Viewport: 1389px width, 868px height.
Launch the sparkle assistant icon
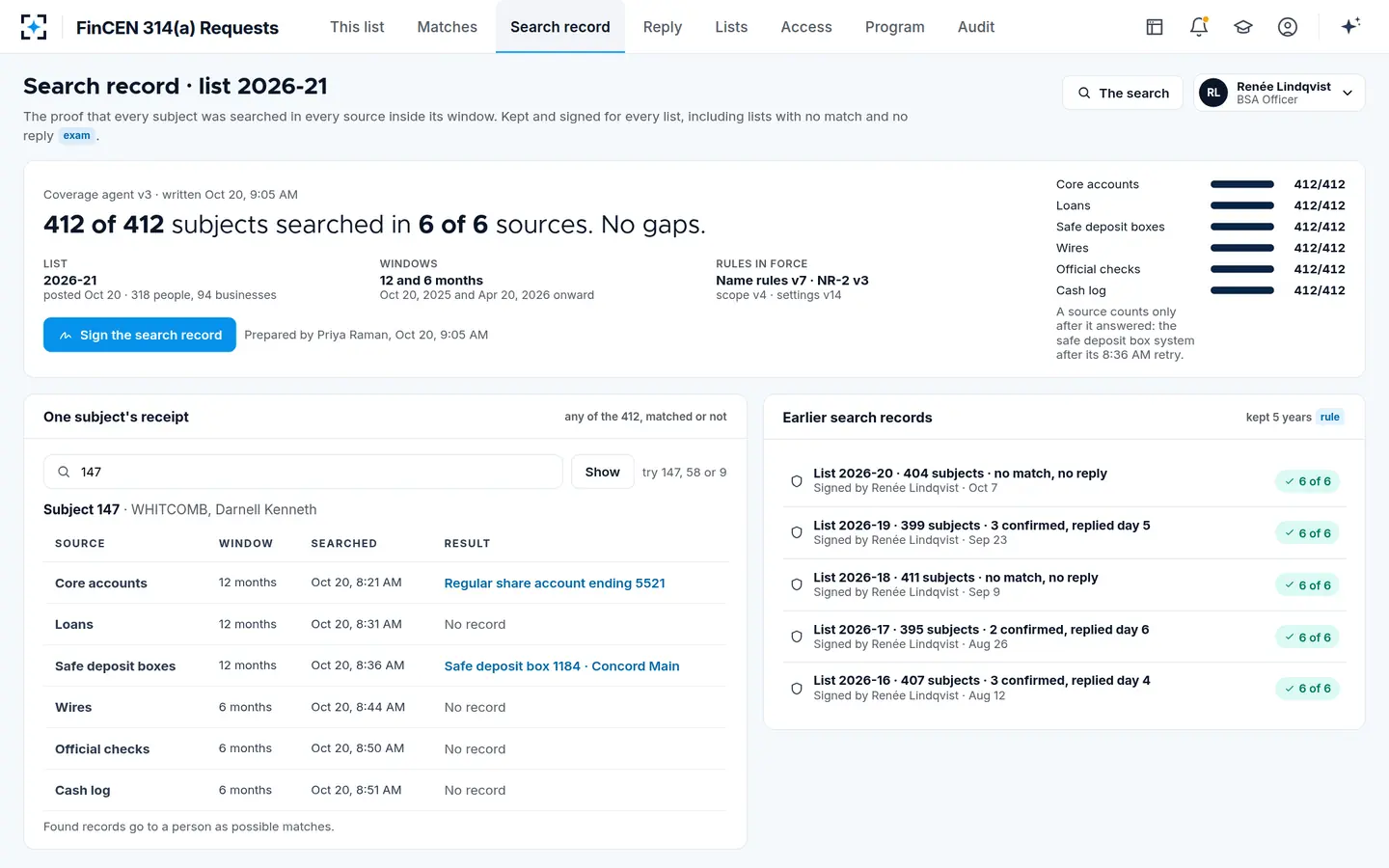pos(1350,26)
